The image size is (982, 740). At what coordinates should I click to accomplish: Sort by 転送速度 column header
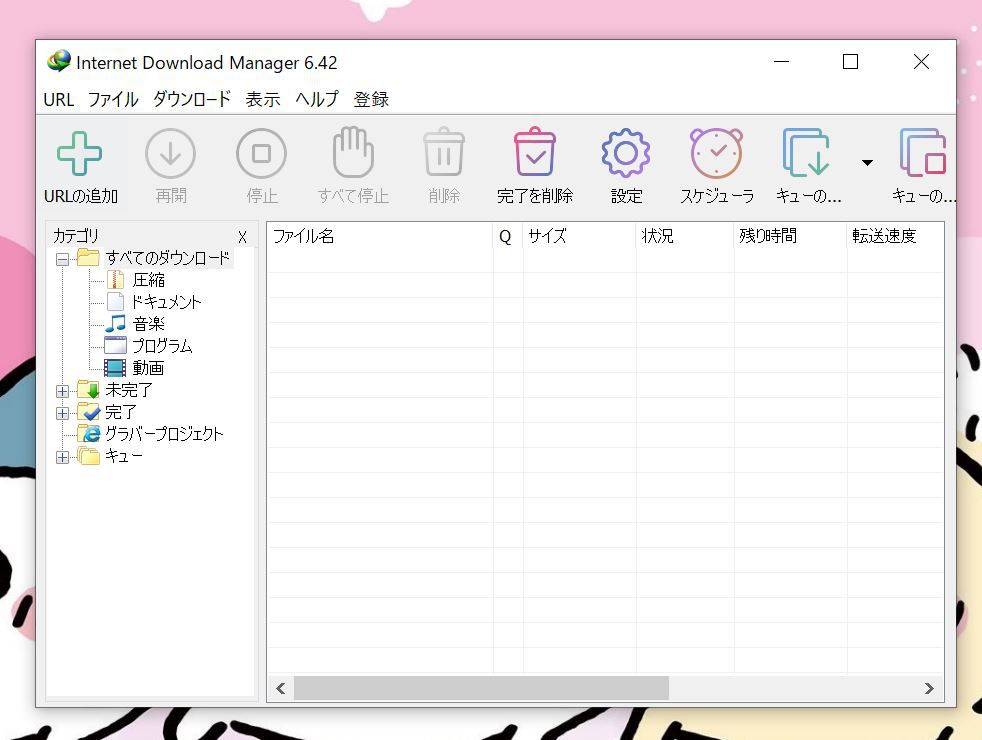[895, 236]
